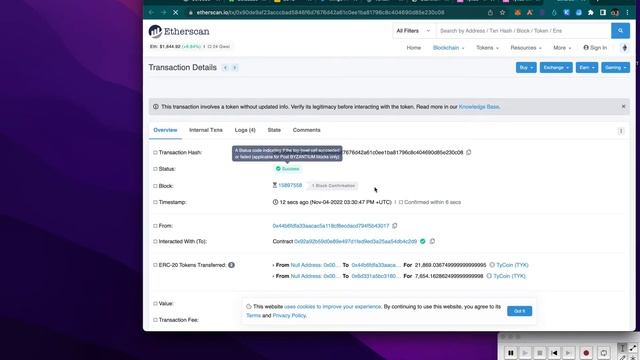
Task: Open the Gaming dropdown button
Action: point(616,68)
